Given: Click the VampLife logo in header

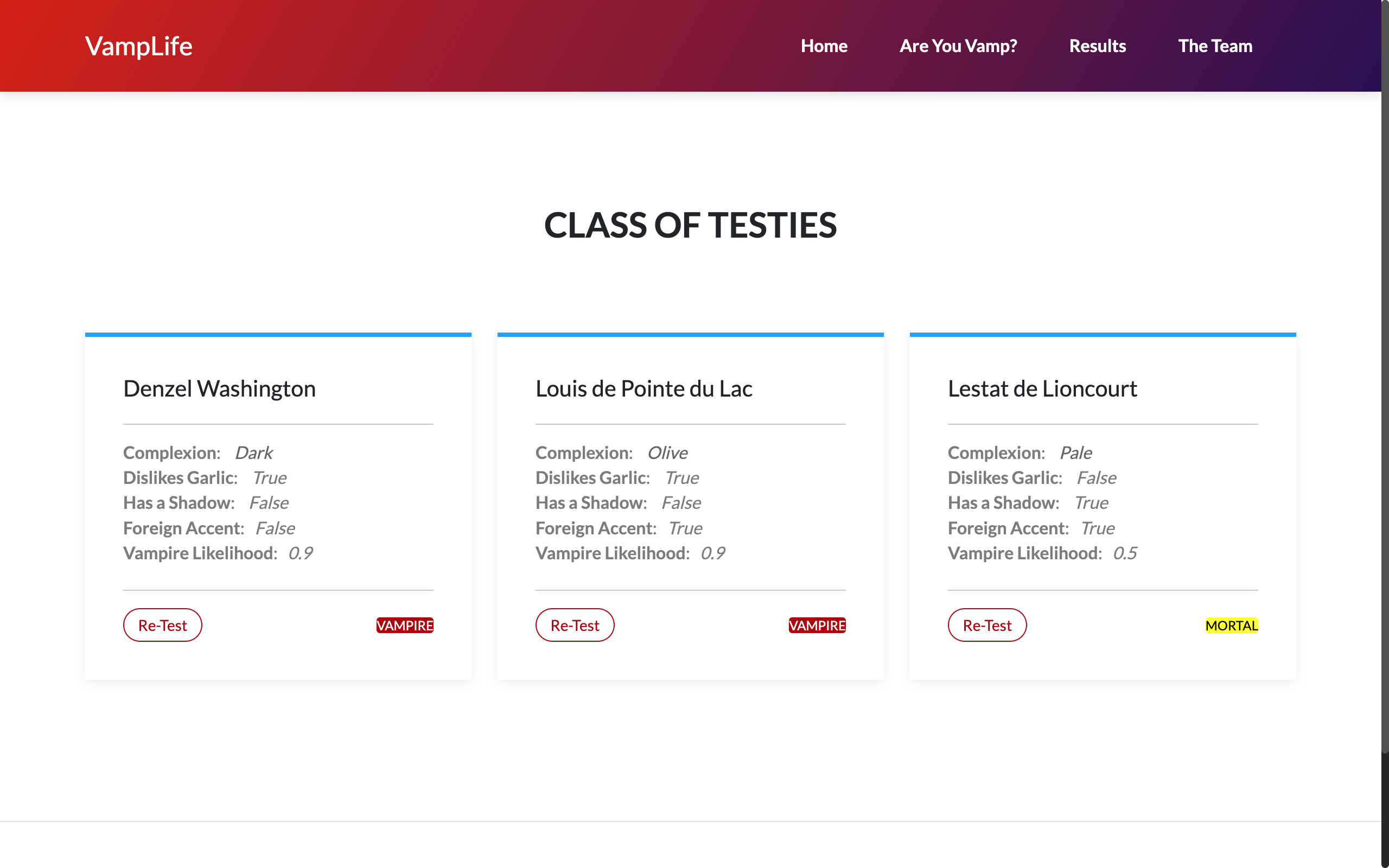Looking at the screenshot, I should 138,46.
